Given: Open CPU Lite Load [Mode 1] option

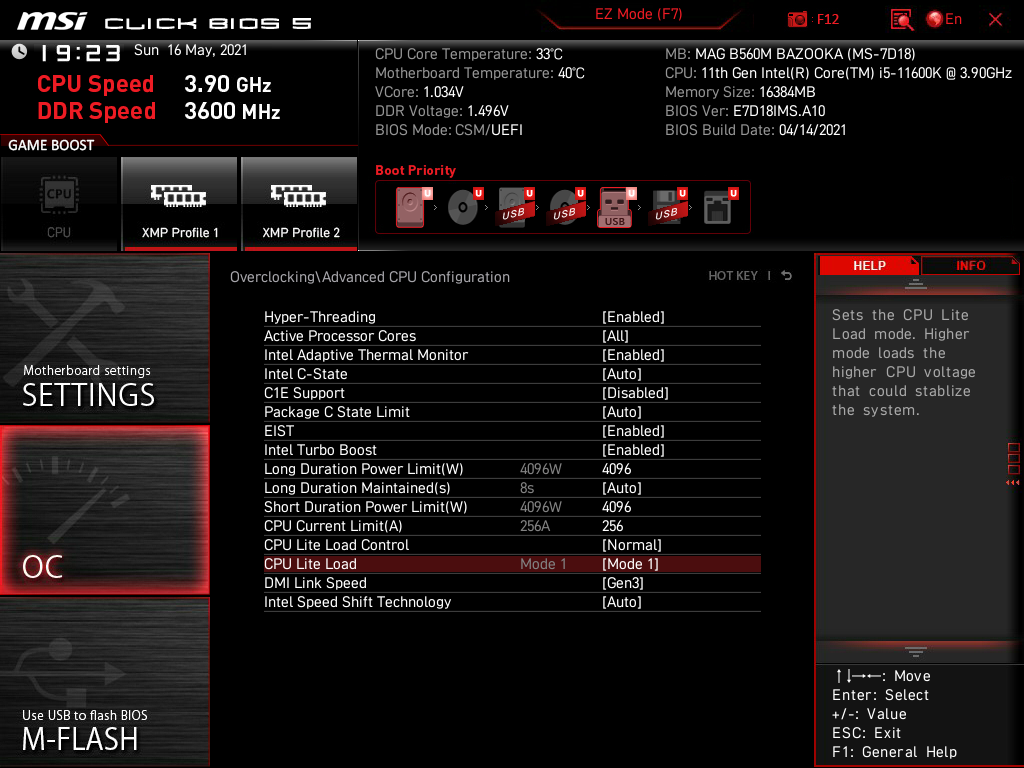Looking at the screenshot, I should pos(630,564).
